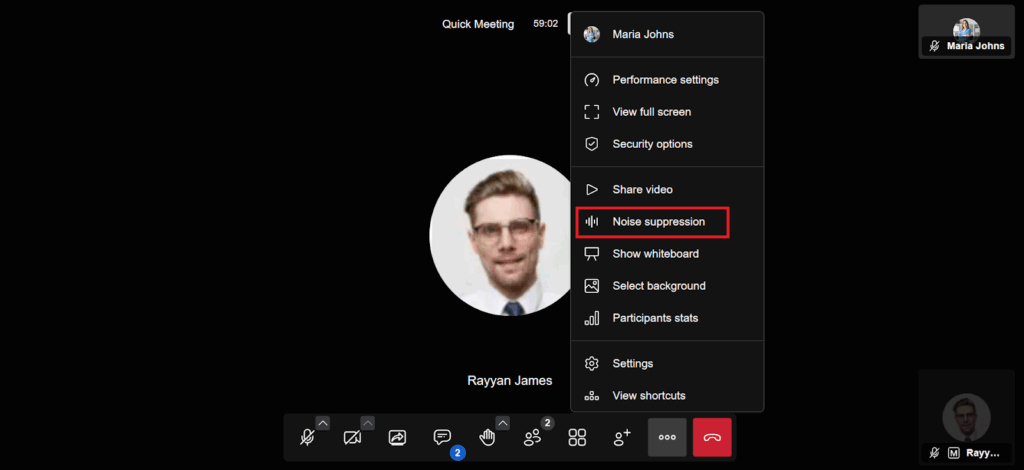The width and height of the screenshot is (1024, 470).
Task: Click Maria Johns profile entry in menu
Action: point(643,34)
